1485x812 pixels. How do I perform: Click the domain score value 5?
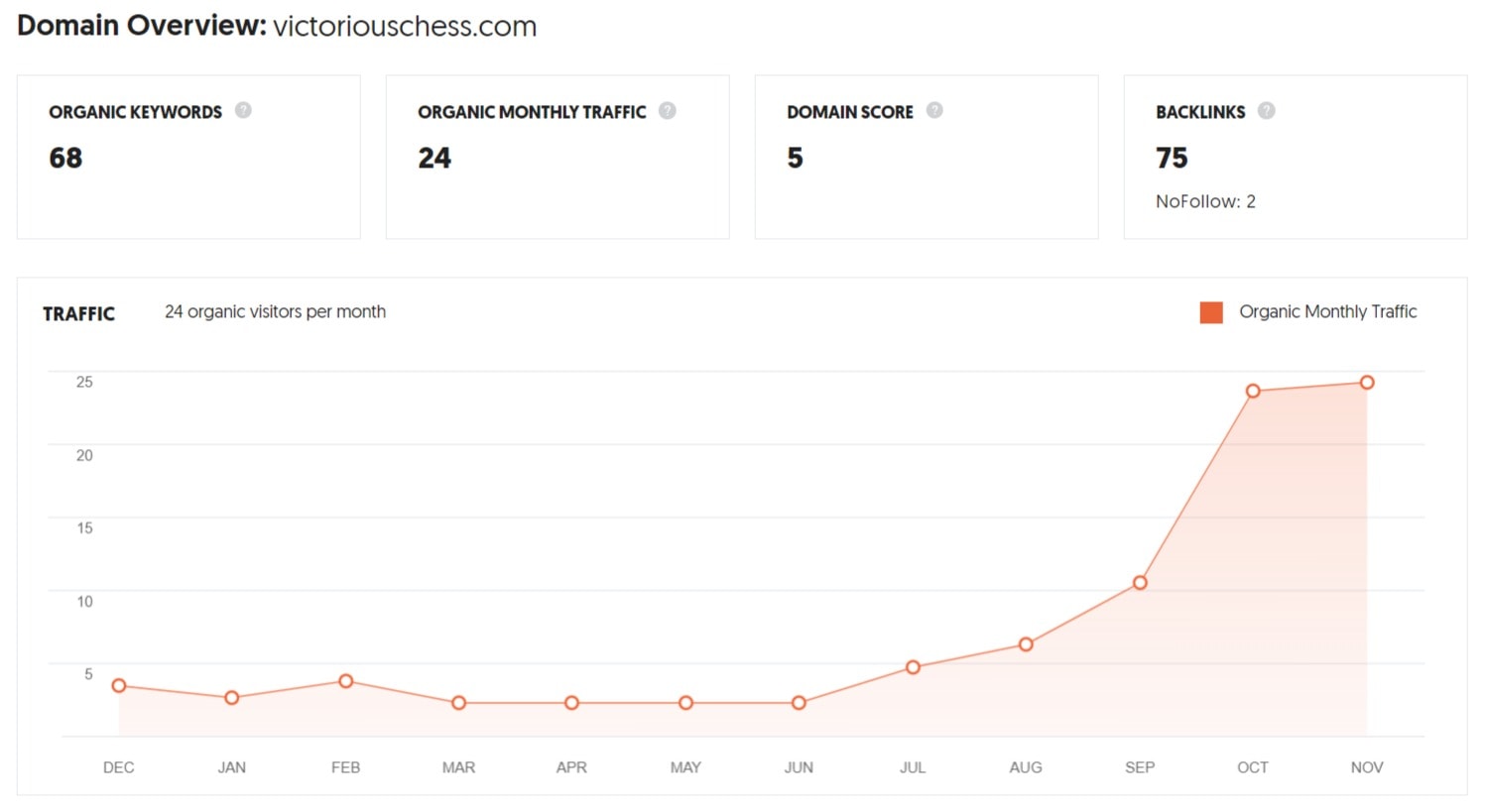(795, 158)
